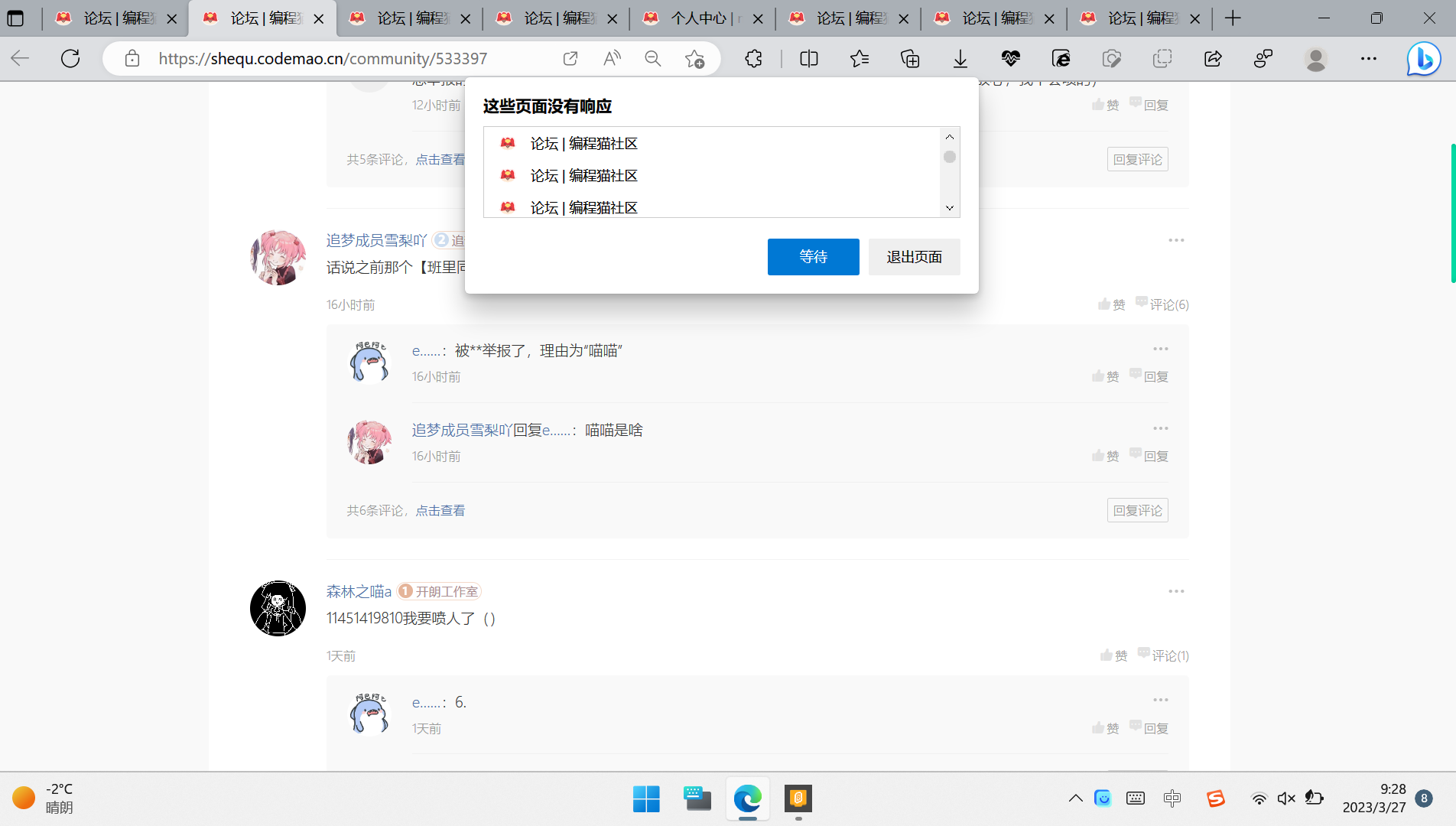Click the green page scrollbar thumb
This screenshot has width=1456, height=826.
coord(1453,213)
